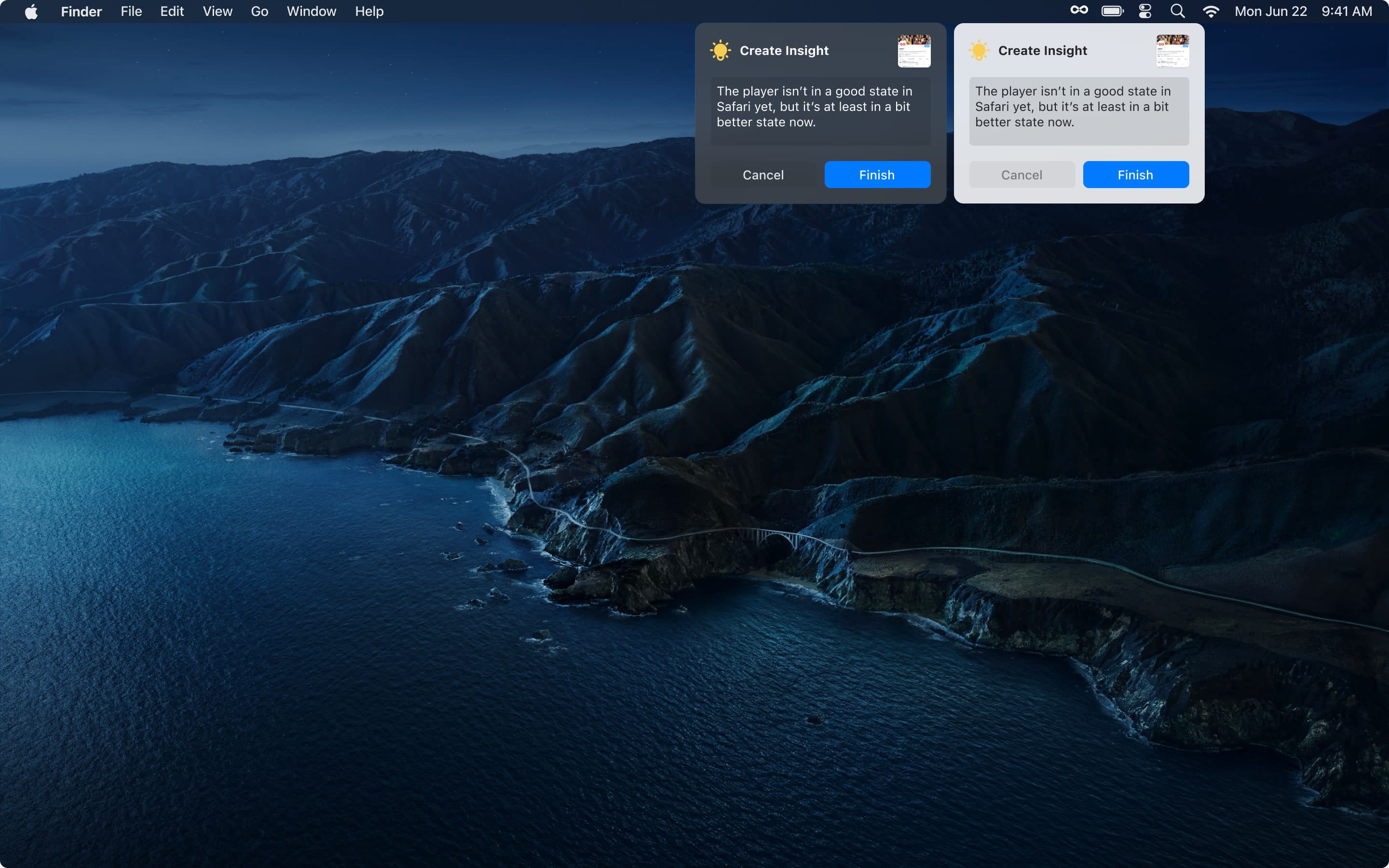Click the infinity loop menu bar icon
The width and height of the screenshot is (1389, 868).
click(x=1079, y=10)
